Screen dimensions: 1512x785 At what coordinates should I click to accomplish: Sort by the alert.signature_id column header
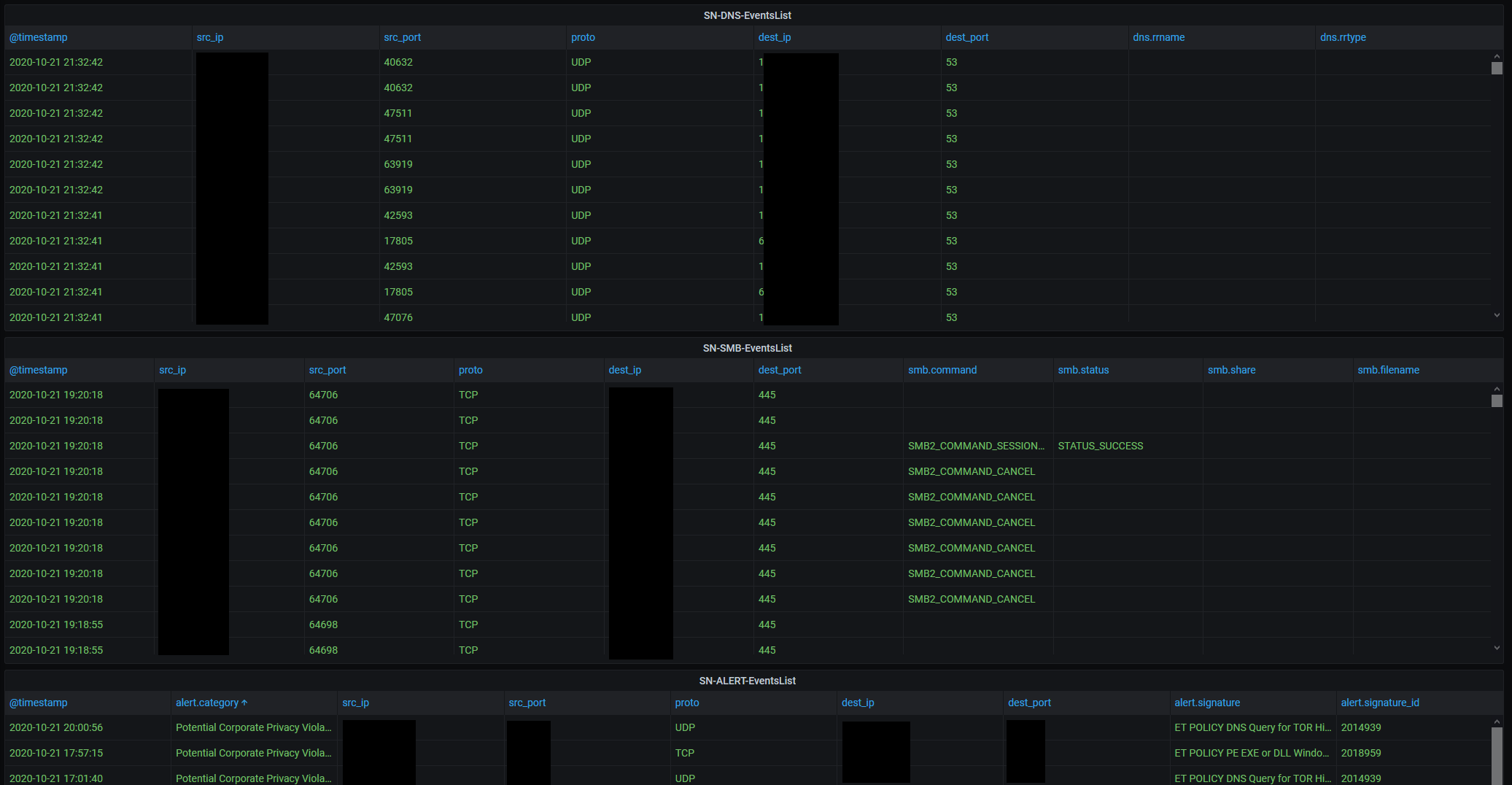[1380, 703]
